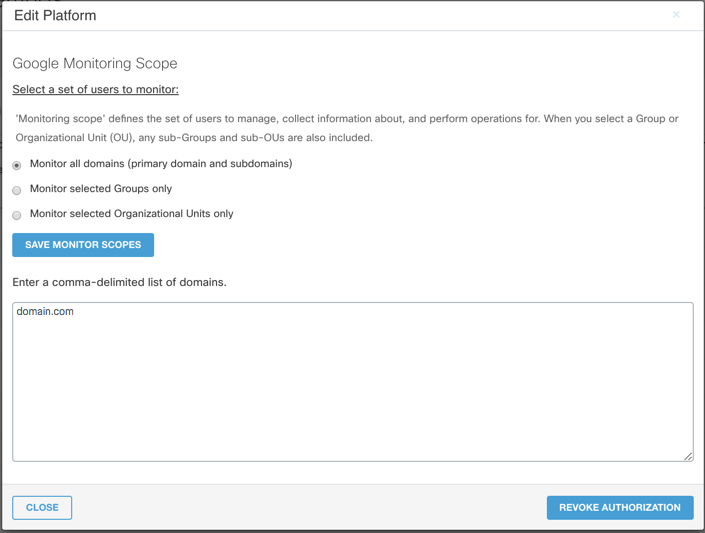
Task: Click Save Monitor Scopes button
Action: 83,245
